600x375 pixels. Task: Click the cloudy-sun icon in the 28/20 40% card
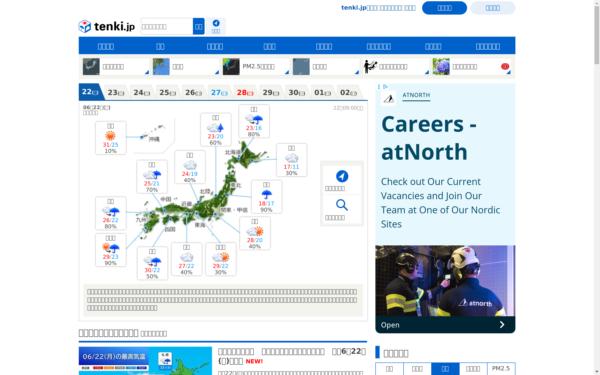point(255,231)
